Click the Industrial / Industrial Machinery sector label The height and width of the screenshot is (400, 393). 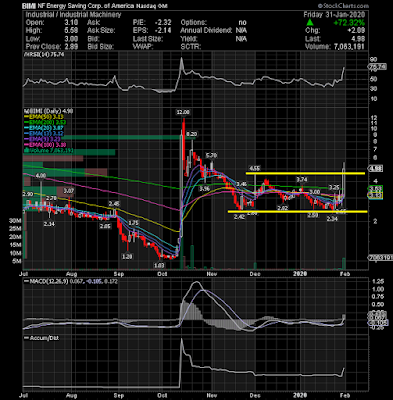(73, 15)
